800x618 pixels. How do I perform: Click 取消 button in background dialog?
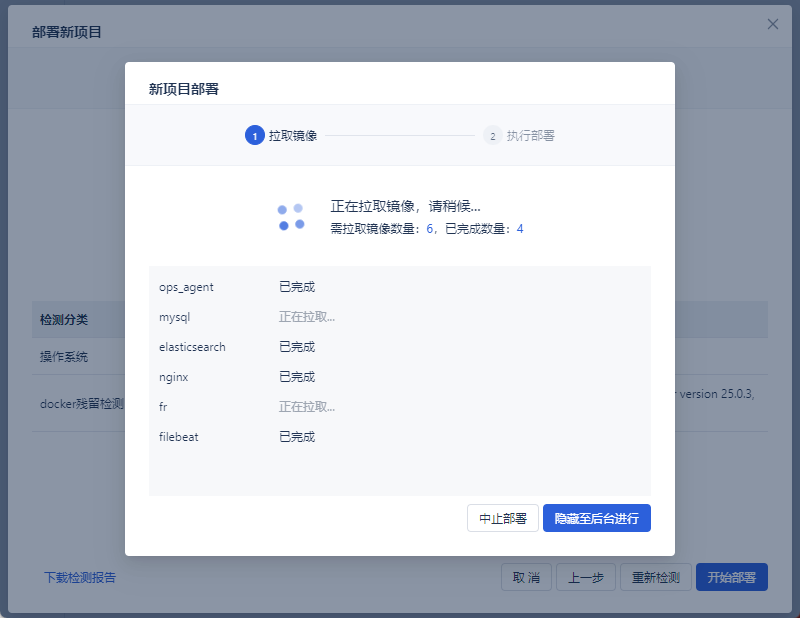pyautogui.click(x=526, y=577)
